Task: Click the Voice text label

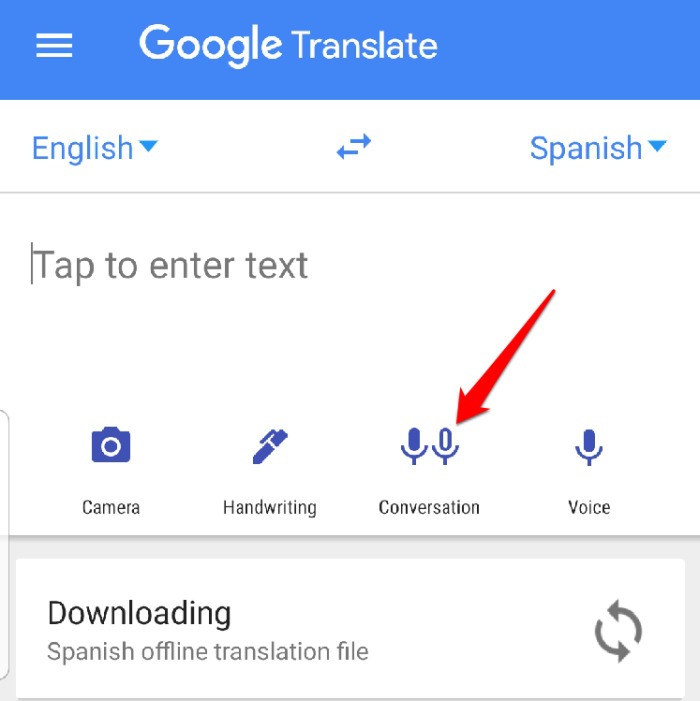Action: click(x=589, y=507)
